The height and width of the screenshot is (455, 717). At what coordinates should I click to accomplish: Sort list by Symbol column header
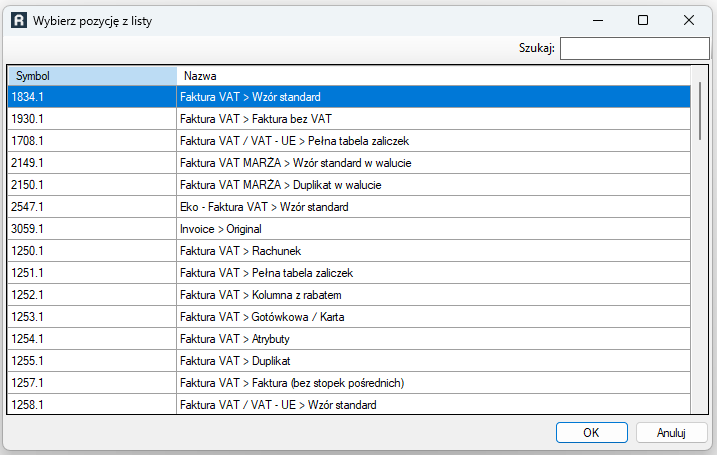point(92,76)
